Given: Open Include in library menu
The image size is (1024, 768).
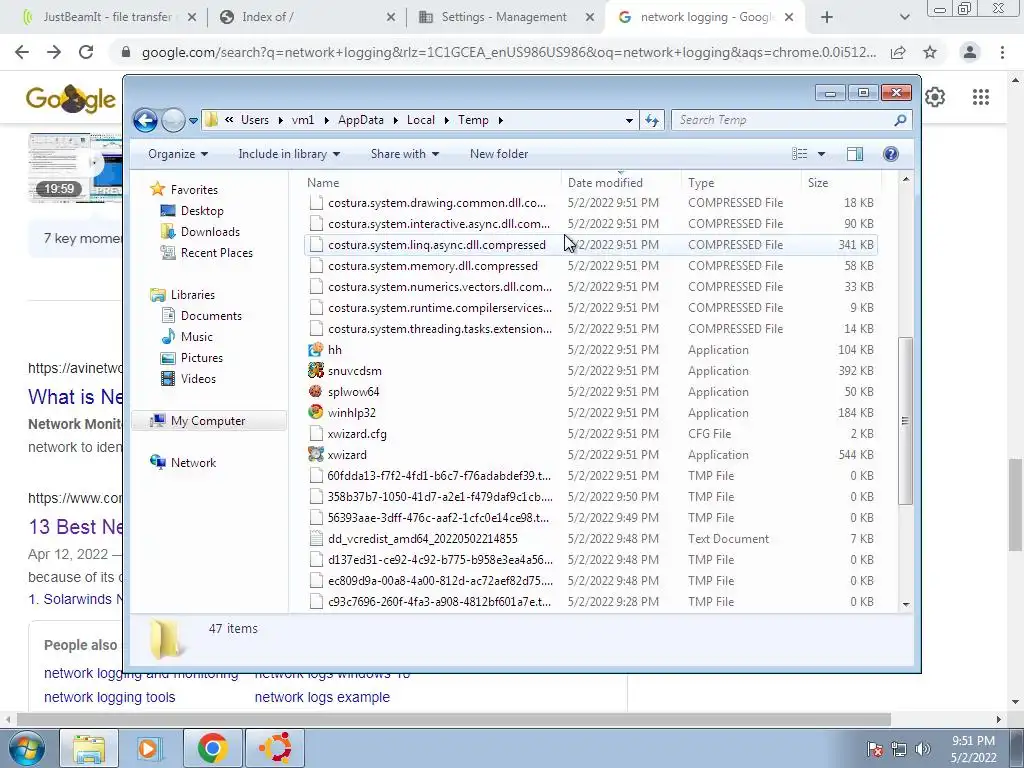Looking at the screenshot, I should (x=289, y=154).
